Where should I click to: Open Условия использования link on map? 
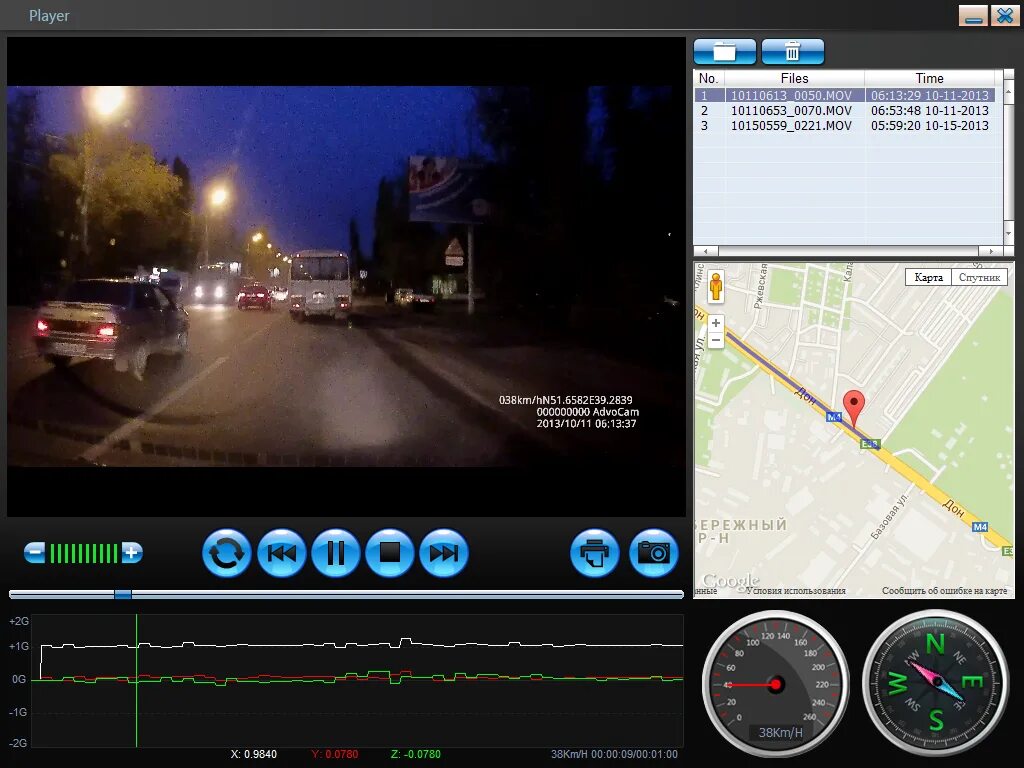(795, 590)
